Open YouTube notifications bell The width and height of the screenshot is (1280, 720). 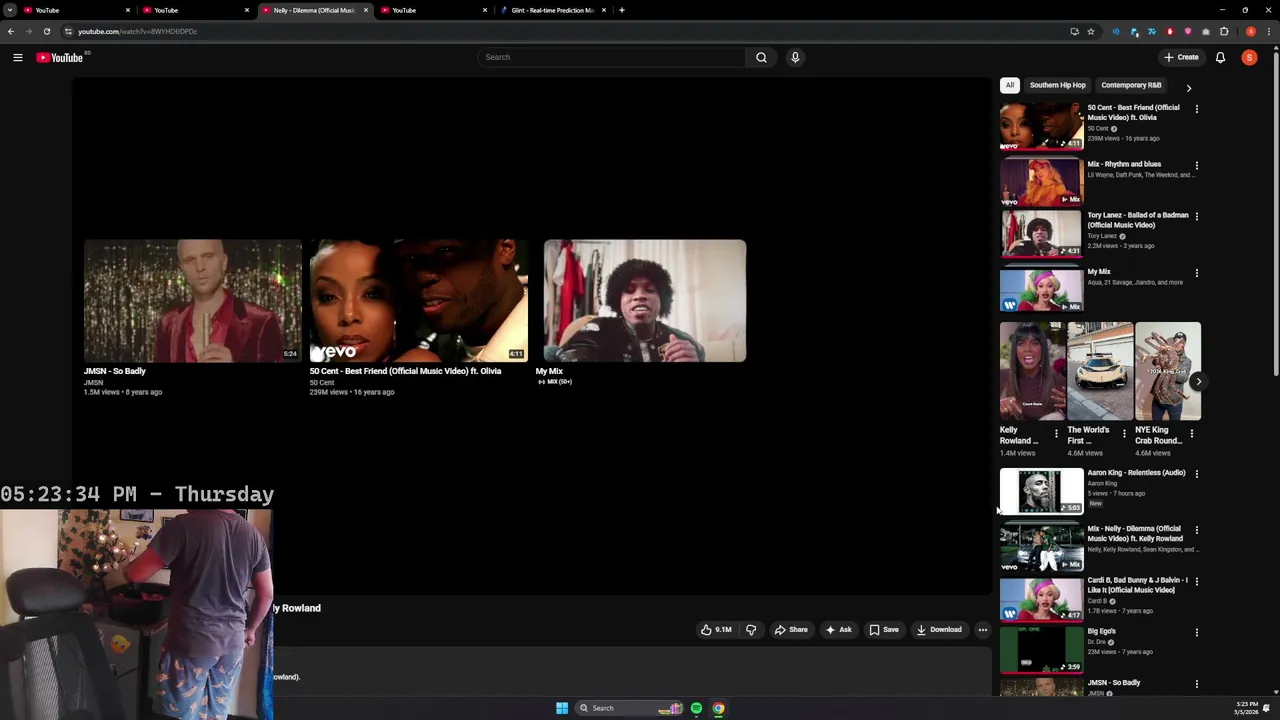tap(1220, 57)
